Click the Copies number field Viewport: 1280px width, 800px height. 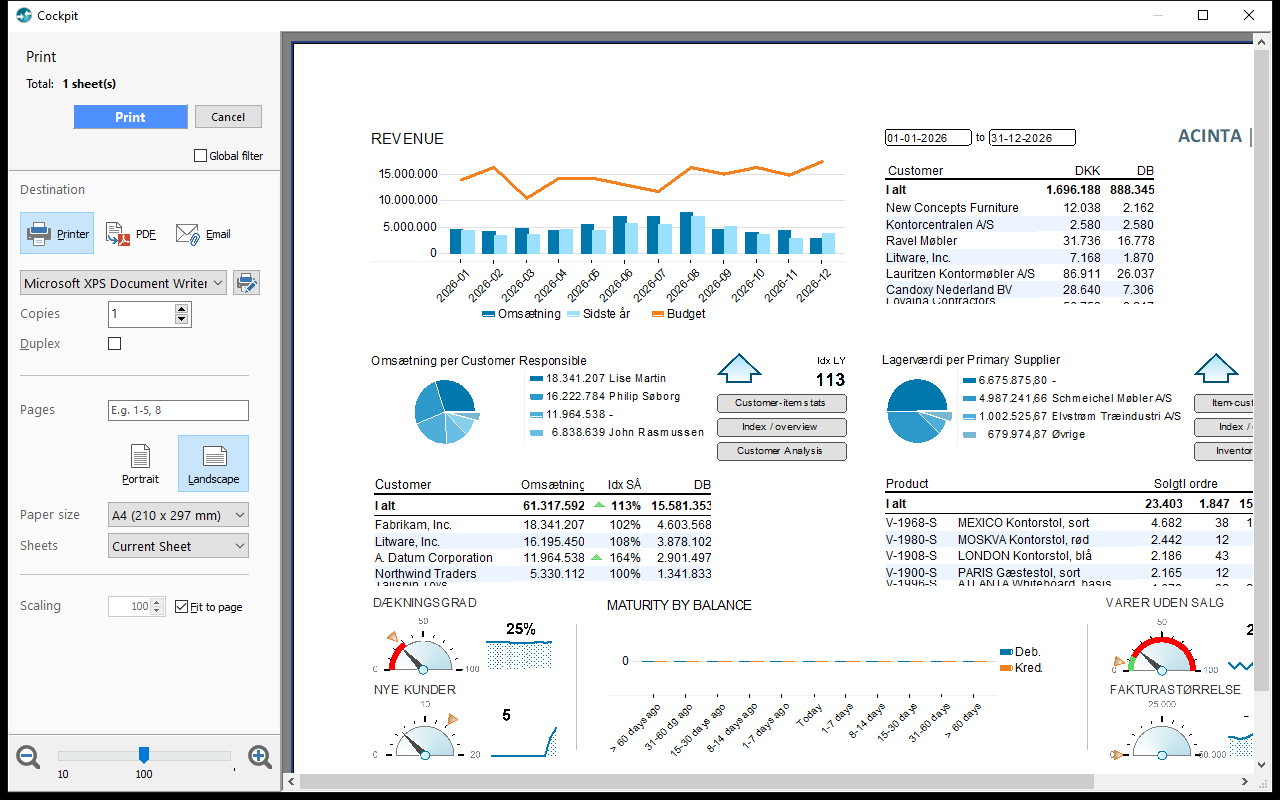pyautogui.click(x=141, y=314)
